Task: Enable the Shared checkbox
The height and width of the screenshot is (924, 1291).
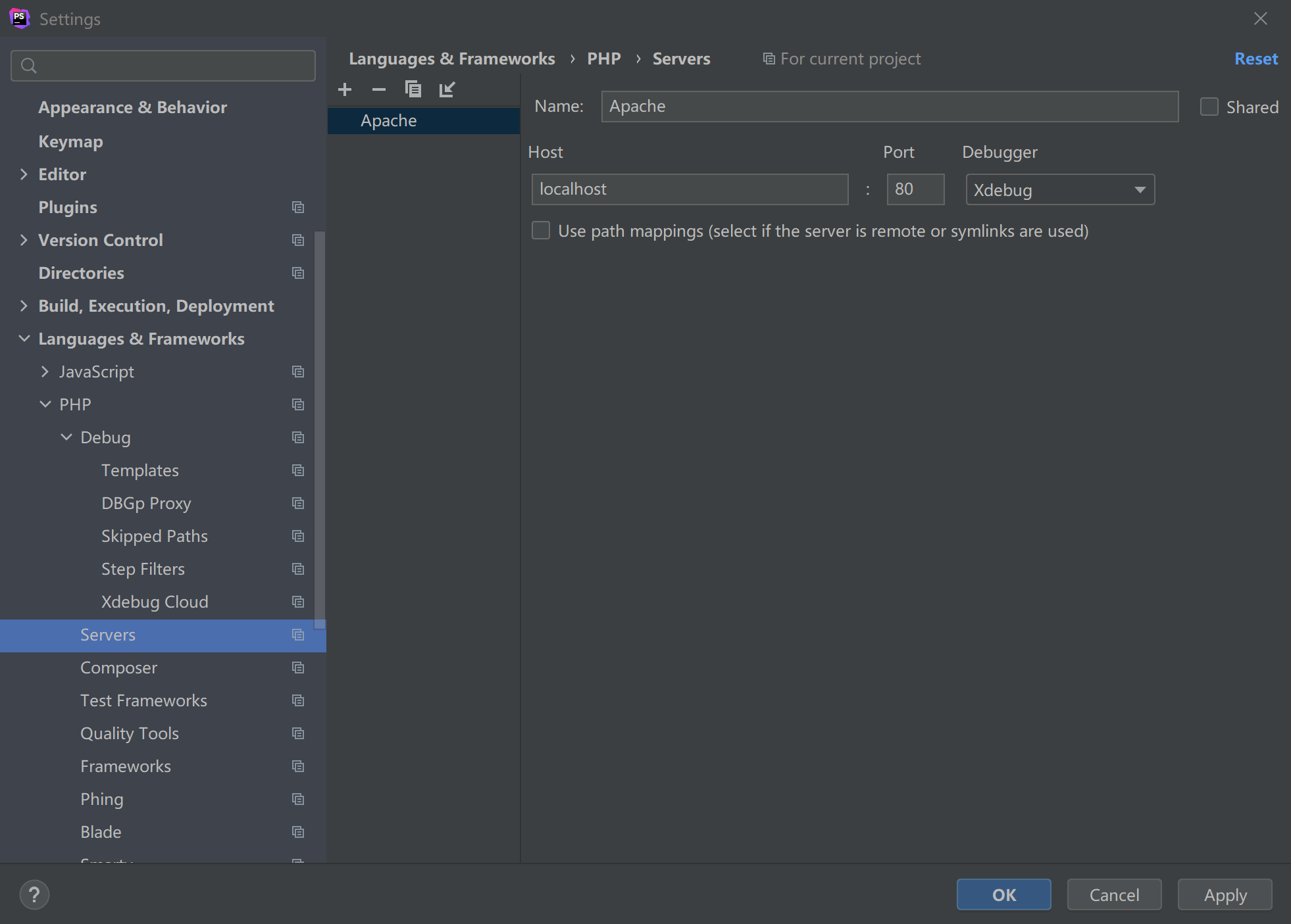Action: (x=1209, y=107)
